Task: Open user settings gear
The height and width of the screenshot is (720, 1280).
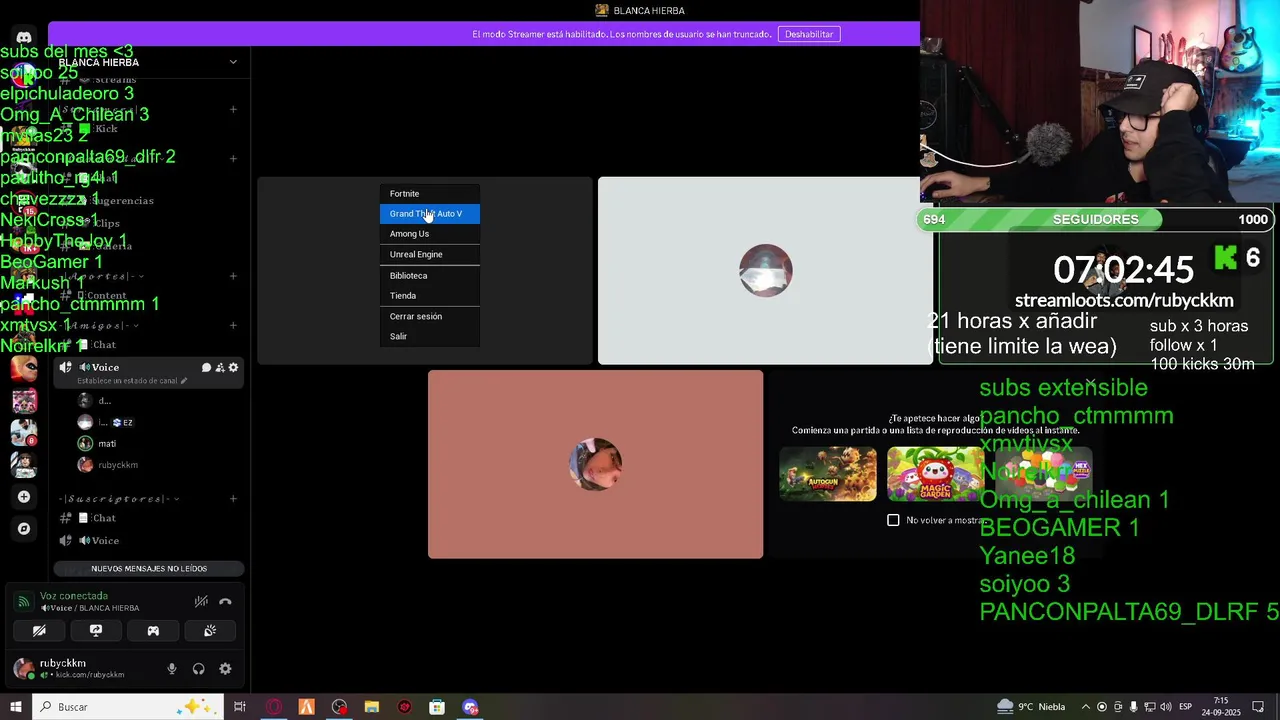Action: (x=225, y=669)
